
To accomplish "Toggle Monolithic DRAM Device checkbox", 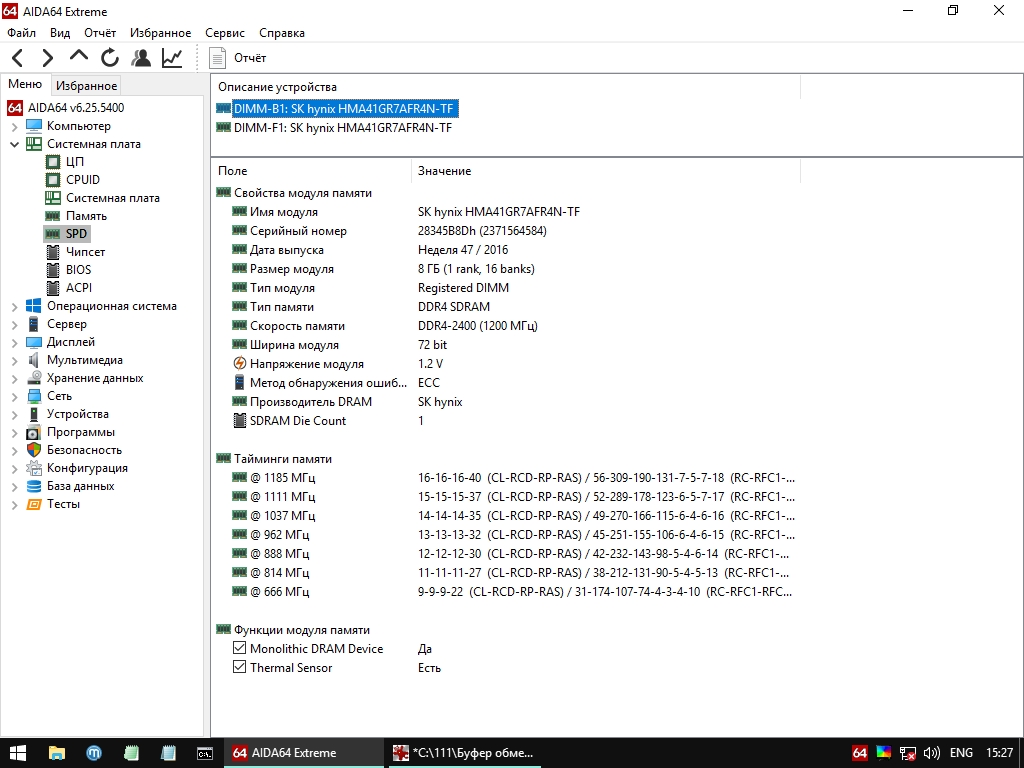I will coord(240,648).
